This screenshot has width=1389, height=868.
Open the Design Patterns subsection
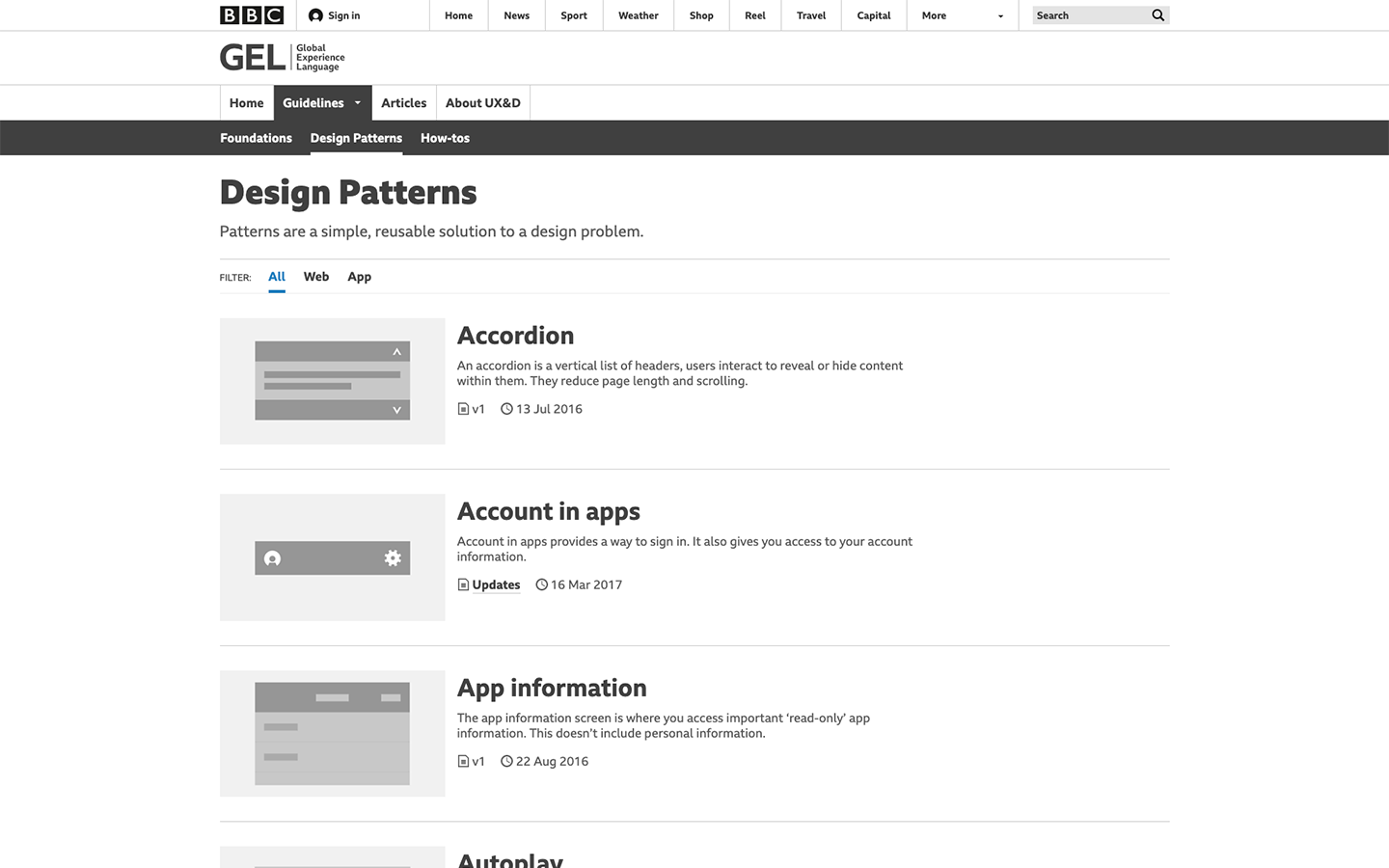[x=356, y=138]
